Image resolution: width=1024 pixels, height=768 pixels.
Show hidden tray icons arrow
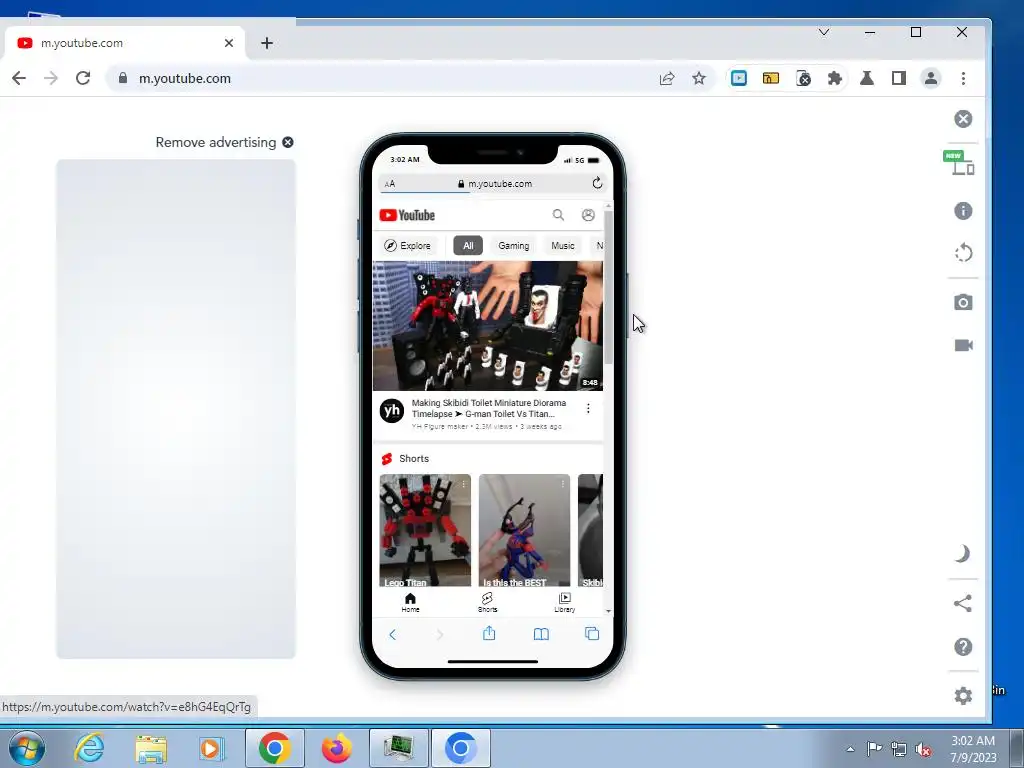[850, 749]
